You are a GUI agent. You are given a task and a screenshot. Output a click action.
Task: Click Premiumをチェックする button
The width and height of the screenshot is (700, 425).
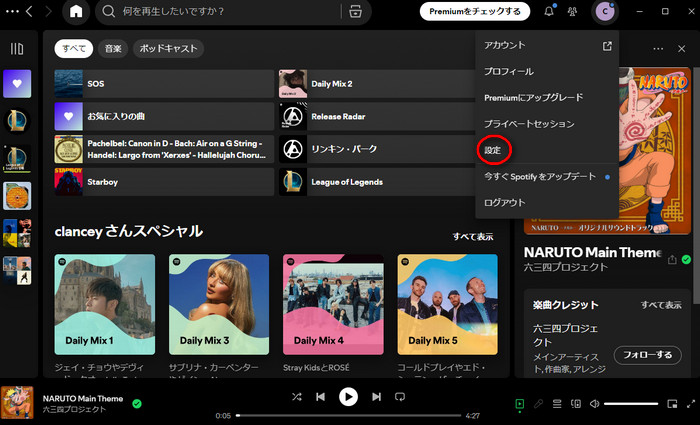coord(475,12)
